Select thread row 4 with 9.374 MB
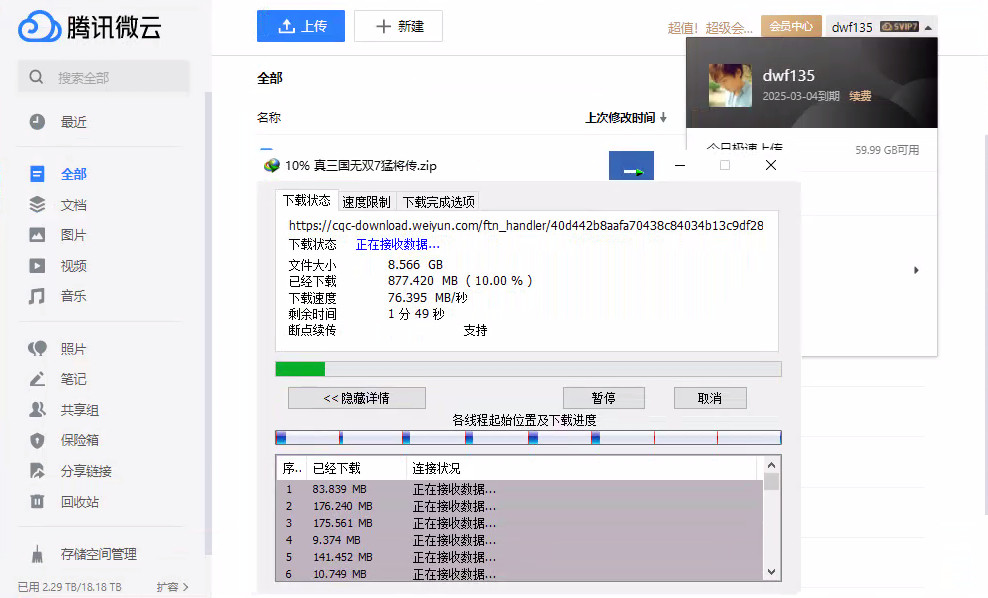This screenshot has width=988, height=598. (519, 540)
